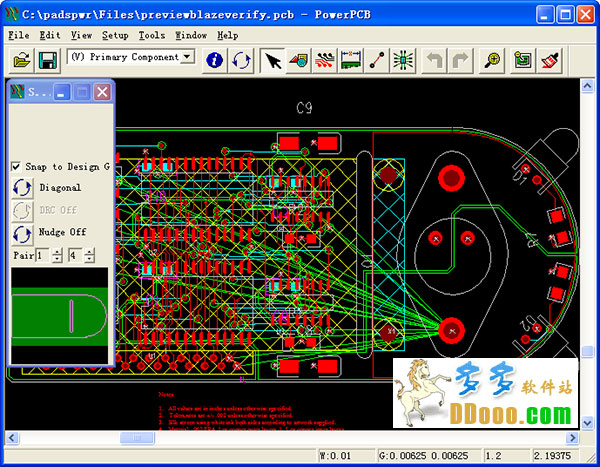Open a file with the folder icon
Image resolution: width=600 pixels, height=467 pixels.
tap(21, 60)
